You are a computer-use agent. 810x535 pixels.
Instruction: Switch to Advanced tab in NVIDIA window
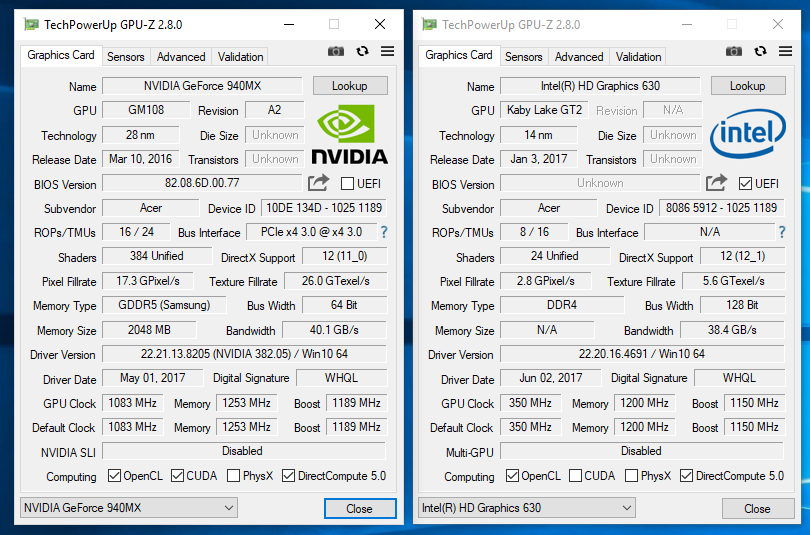click(x=181, y=57)
